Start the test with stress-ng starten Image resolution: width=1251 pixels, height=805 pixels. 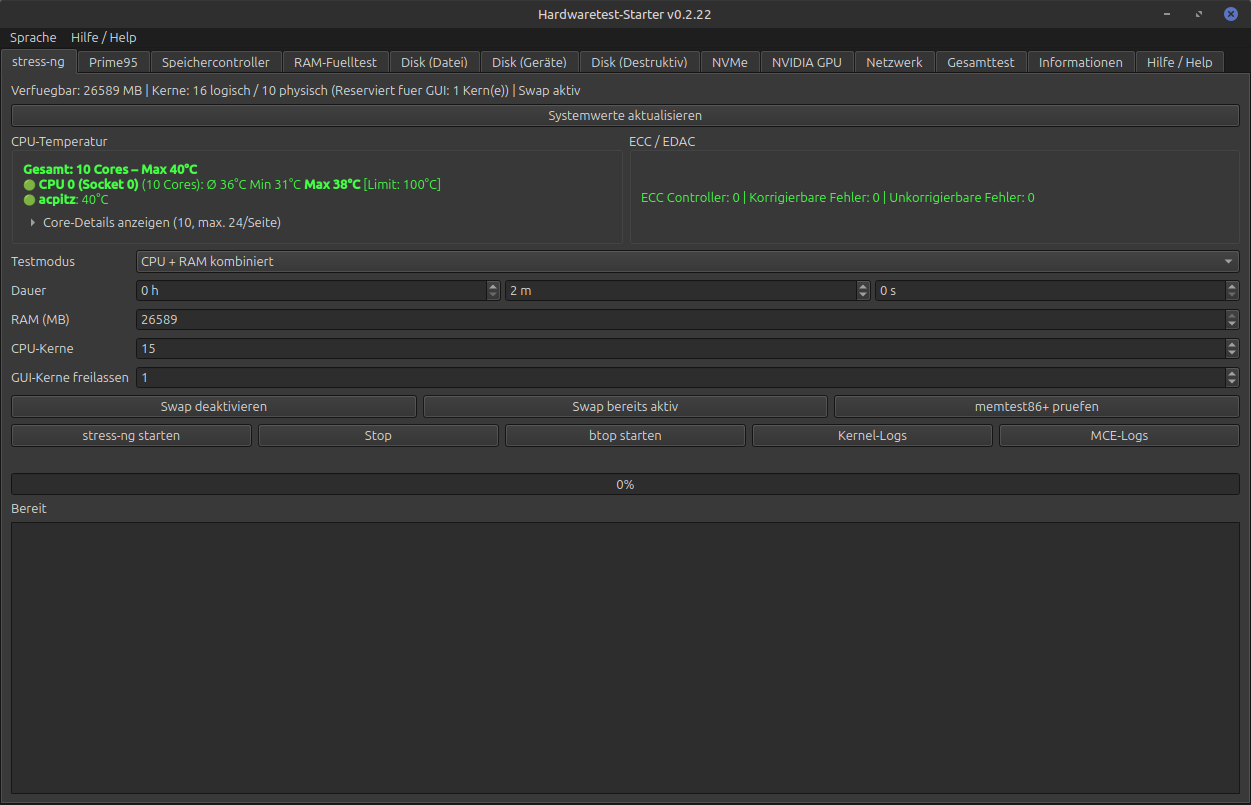coord(131,436)
